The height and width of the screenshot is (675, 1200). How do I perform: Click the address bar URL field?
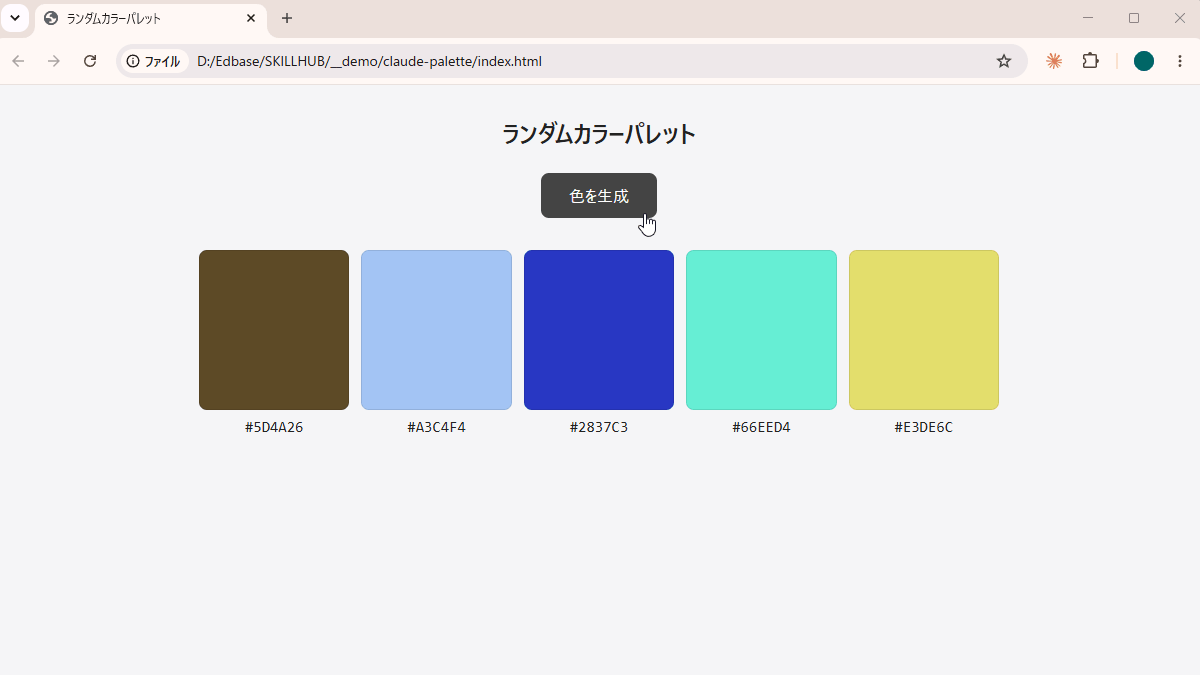572,61
